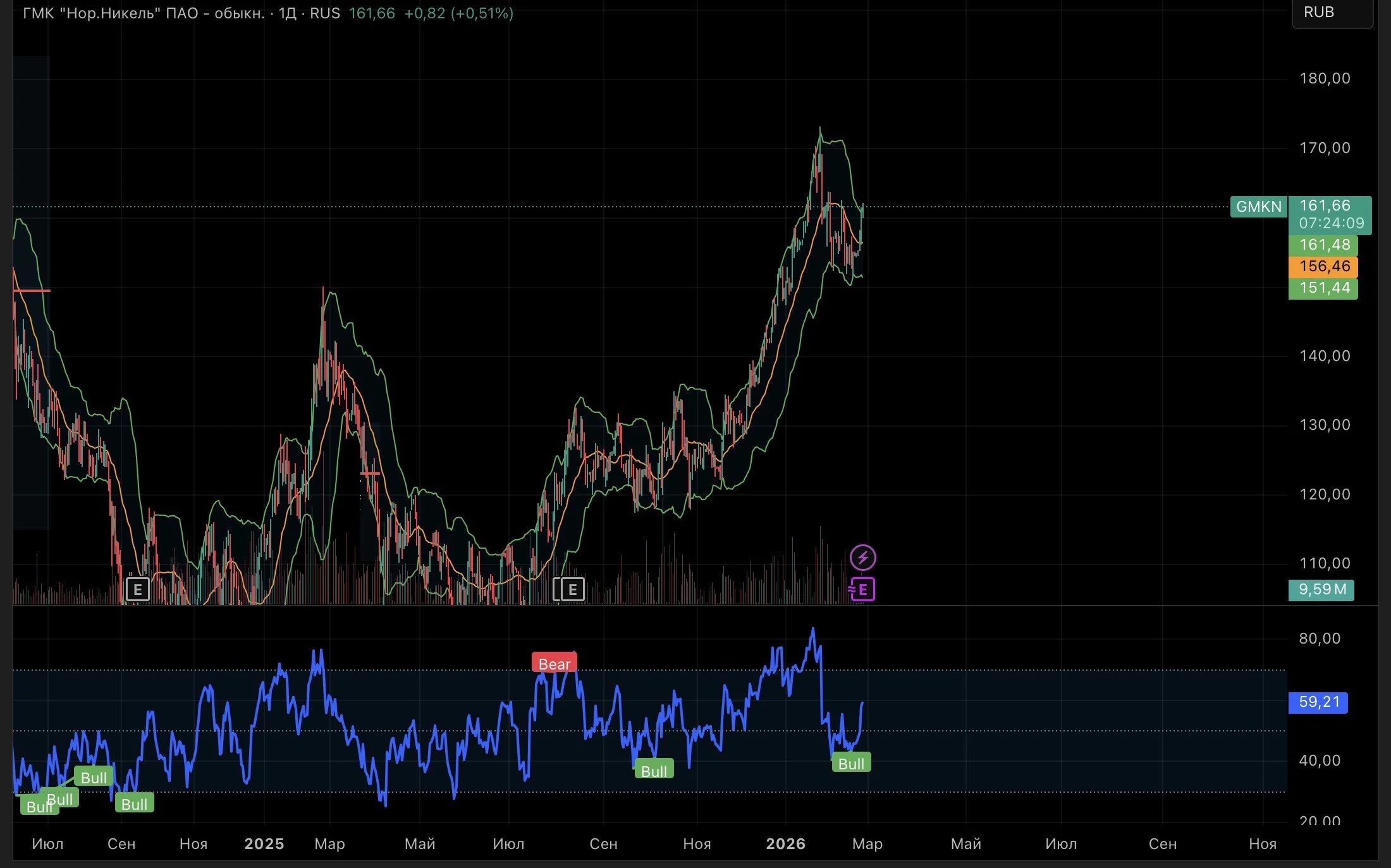Open the purple E earnings marker
Viewport: 1391px width, 868px height.
coord(862,590)
